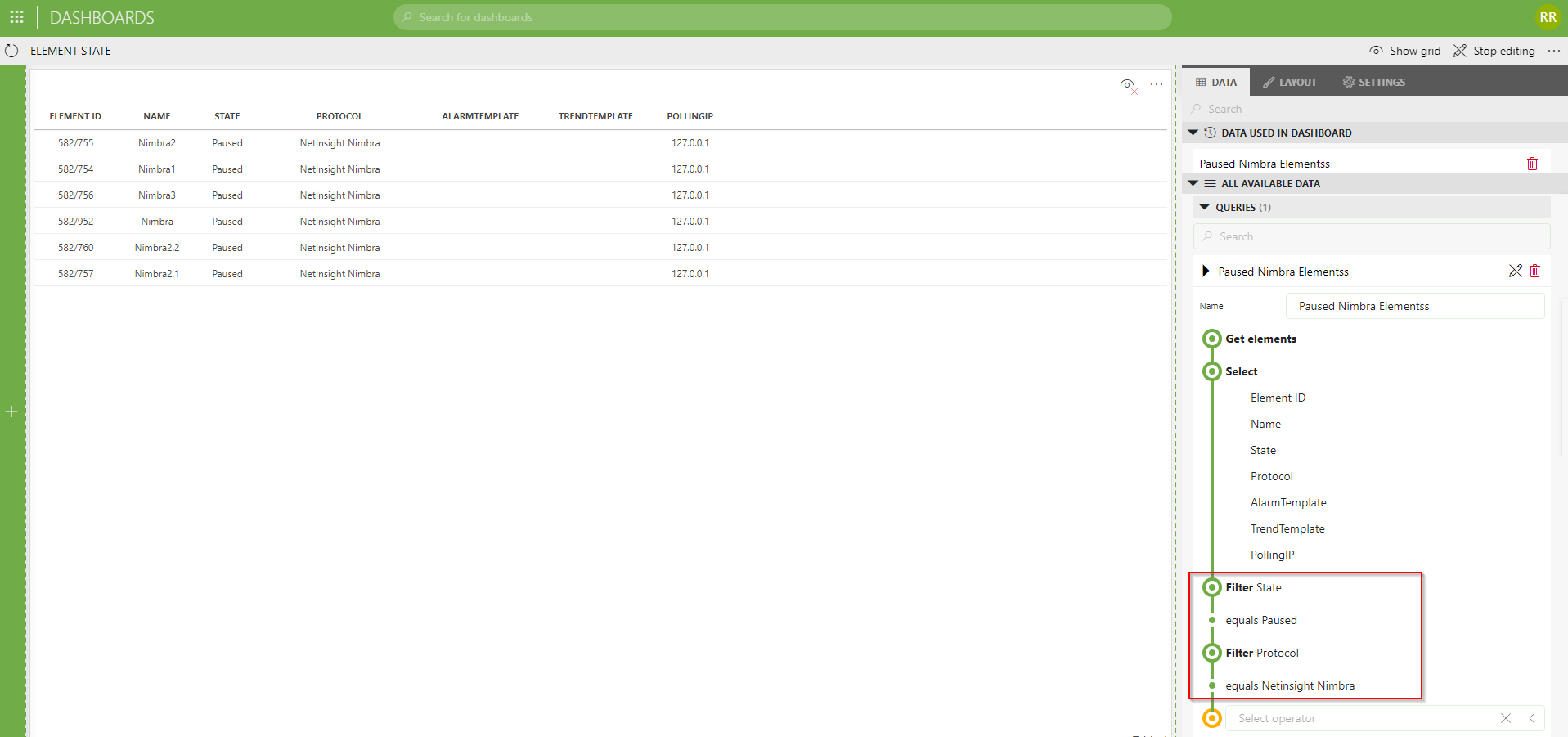Expand the Paused Nimbra Elementss query

1206,271
